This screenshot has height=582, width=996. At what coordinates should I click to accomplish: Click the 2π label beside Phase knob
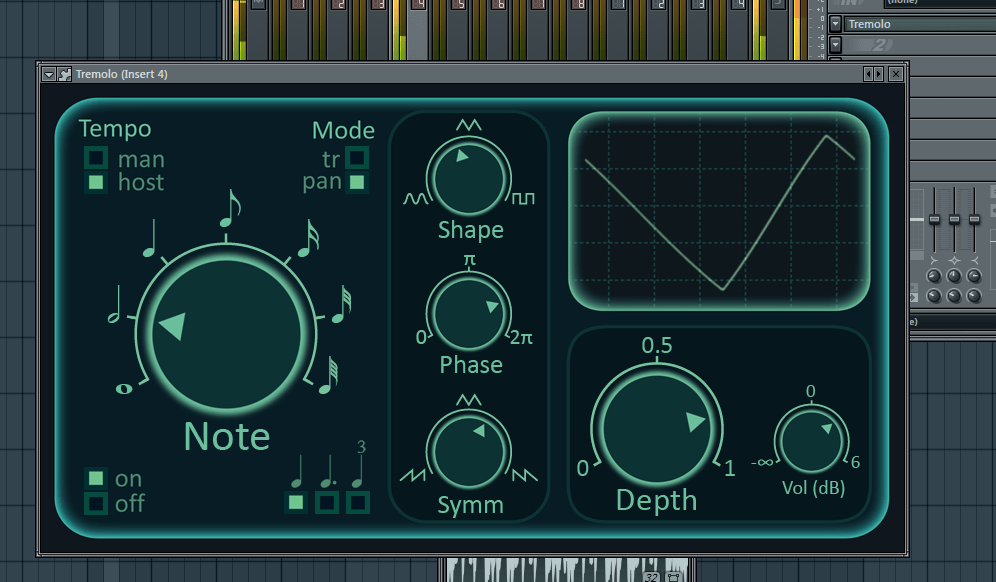point(521,337)
